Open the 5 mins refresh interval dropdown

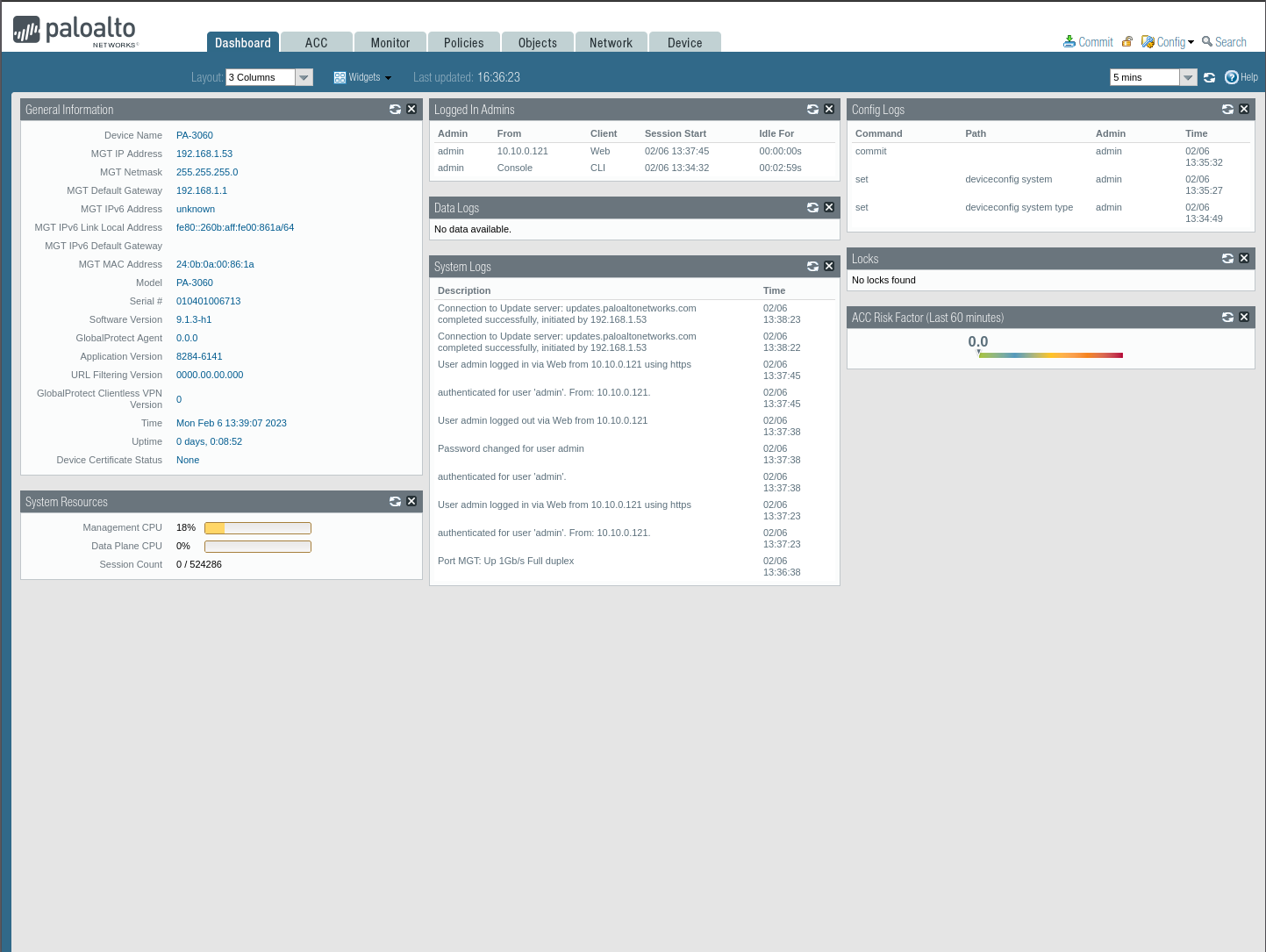[1188, 77]
